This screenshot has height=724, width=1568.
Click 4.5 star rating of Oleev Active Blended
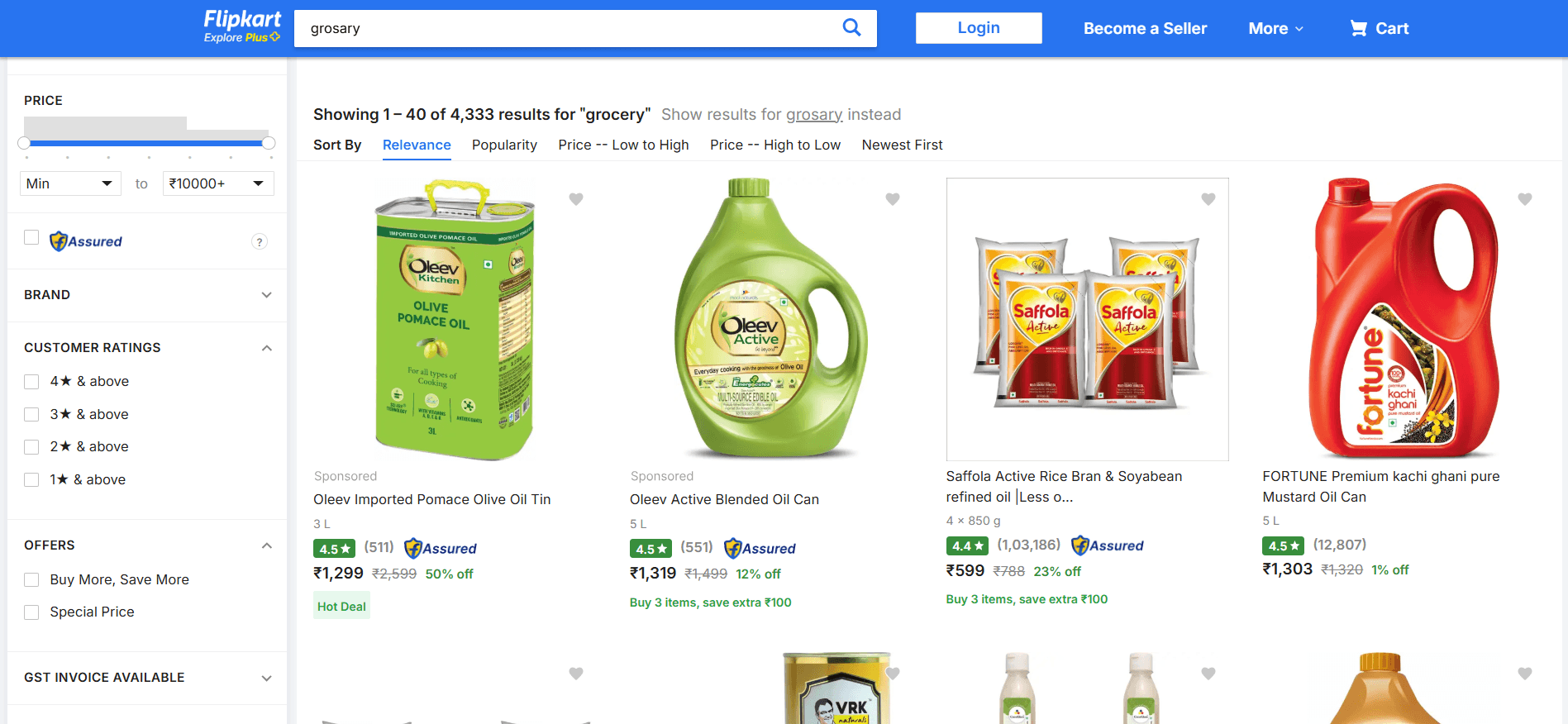pos(651,549)
